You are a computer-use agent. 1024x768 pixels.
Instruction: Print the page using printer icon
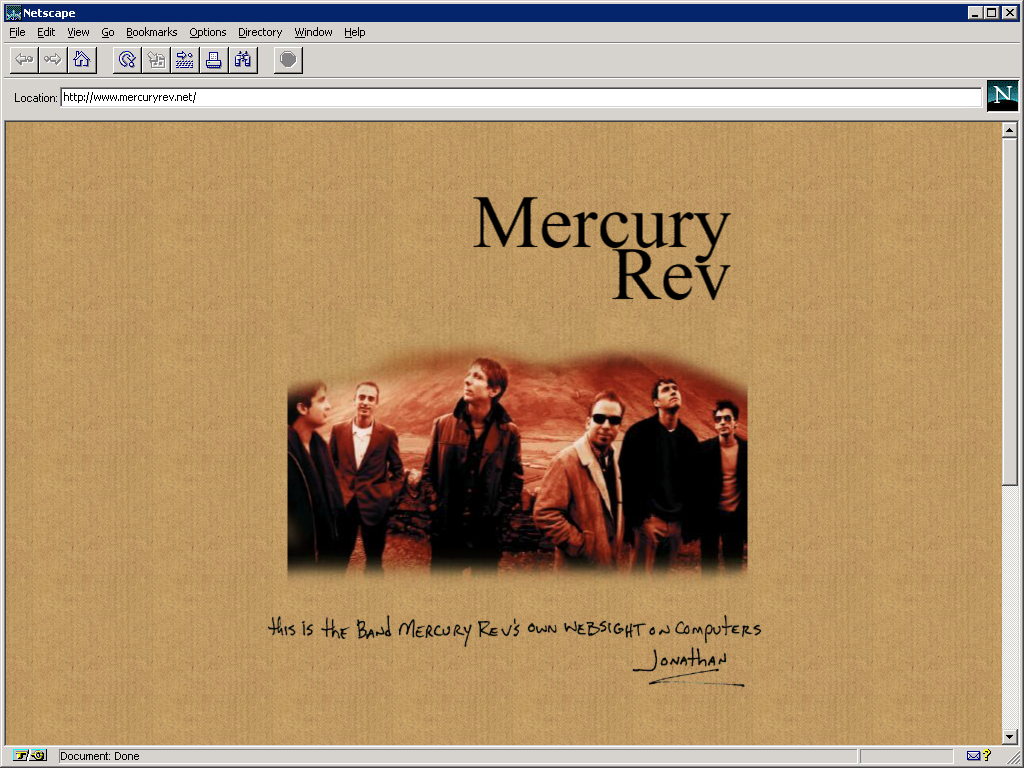[x=214, y=60]
